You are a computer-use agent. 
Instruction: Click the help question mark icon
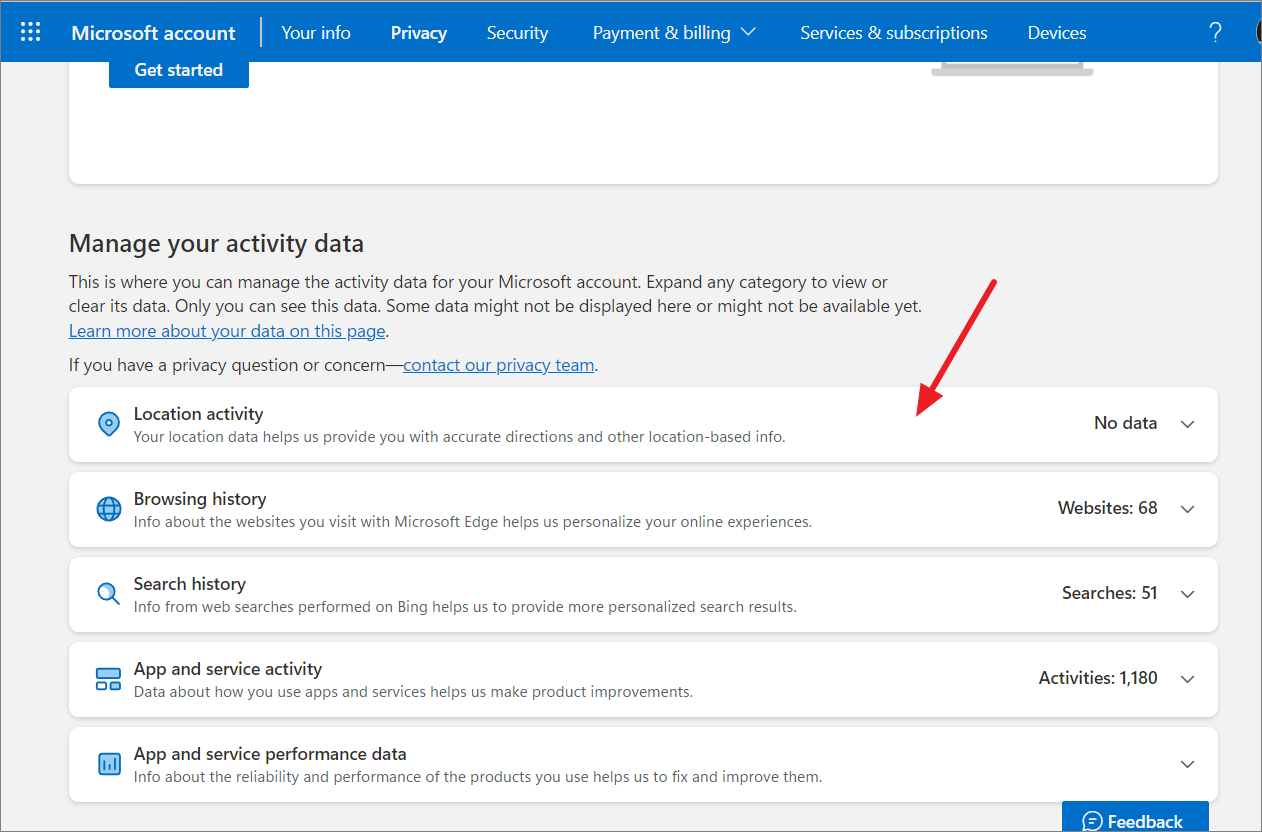pyautogui.click(x=1215, y=32)
